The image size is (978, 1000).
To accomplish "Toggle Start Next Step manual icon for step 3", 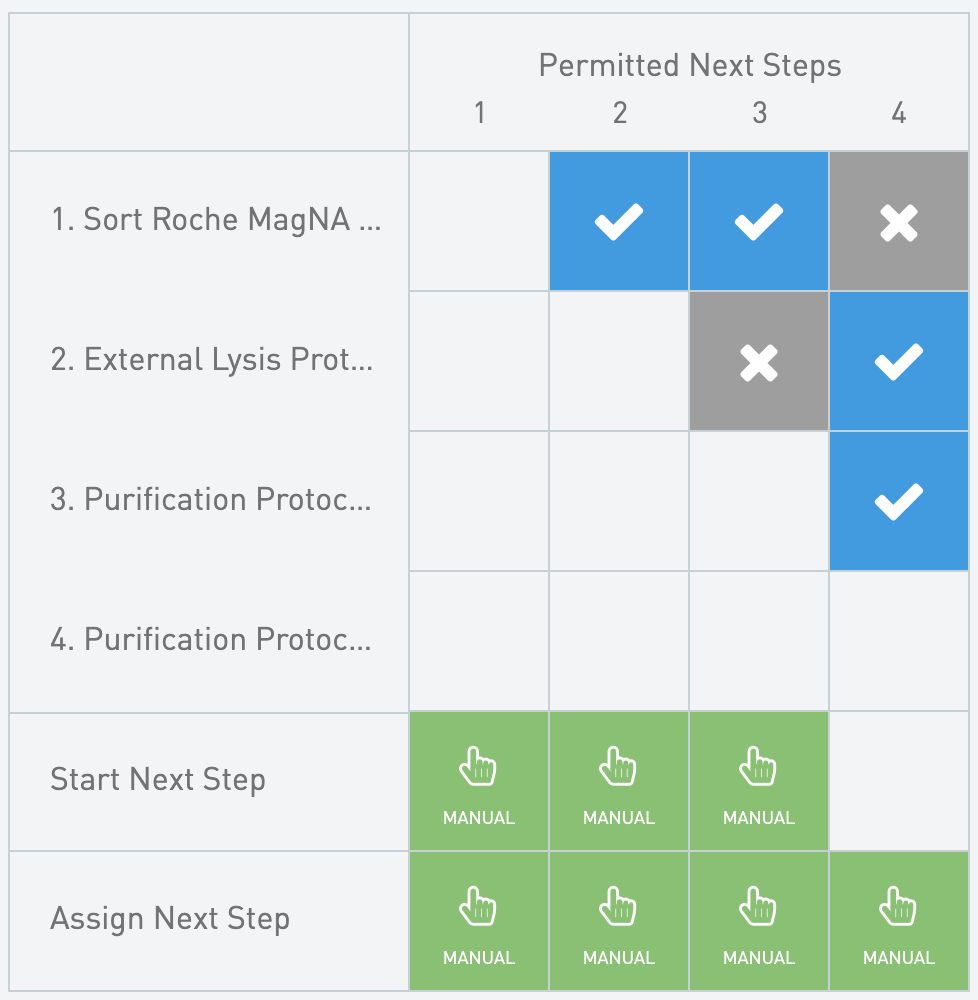I will [x=759, y=781].
